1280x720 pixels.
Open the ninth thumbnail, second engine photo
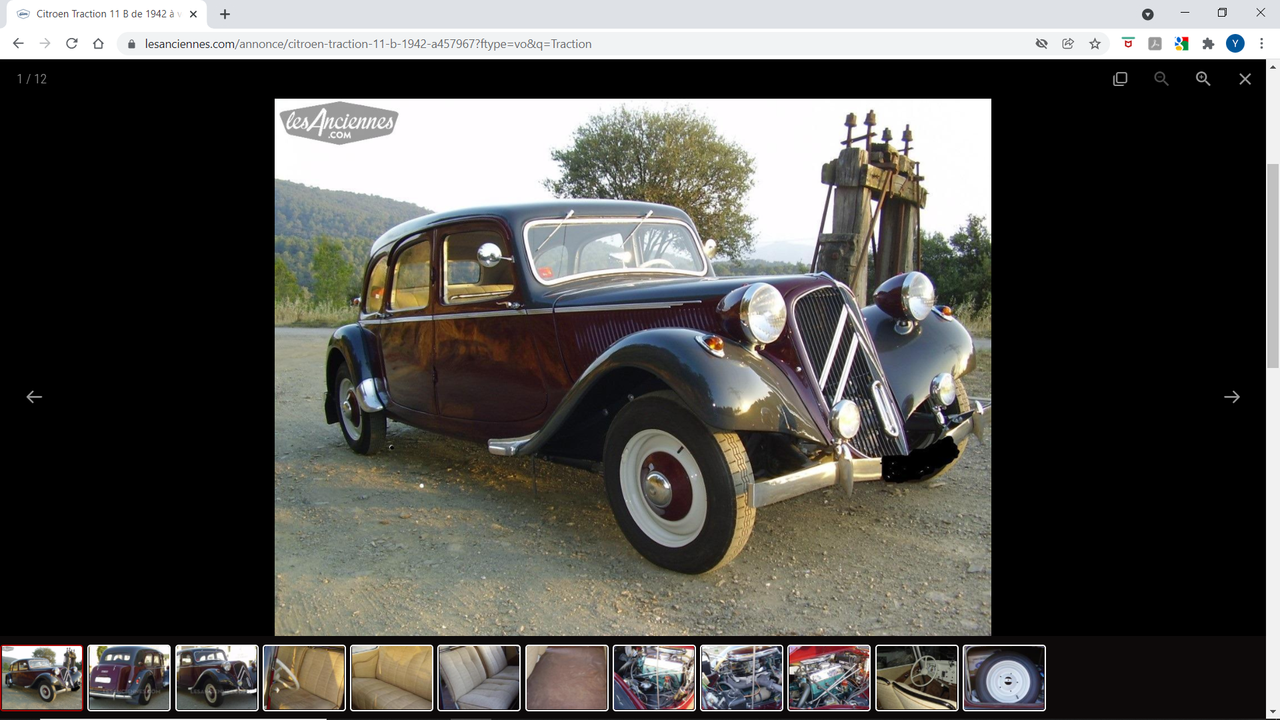point(742,678)
